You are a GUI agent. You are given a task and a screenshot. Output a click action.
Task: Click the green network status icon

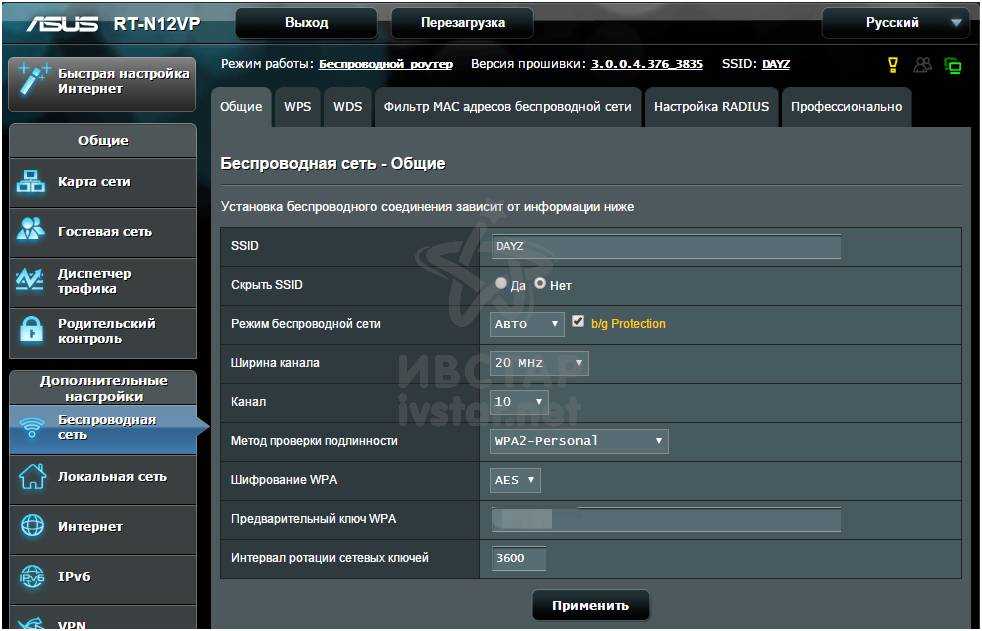[953, 66]
